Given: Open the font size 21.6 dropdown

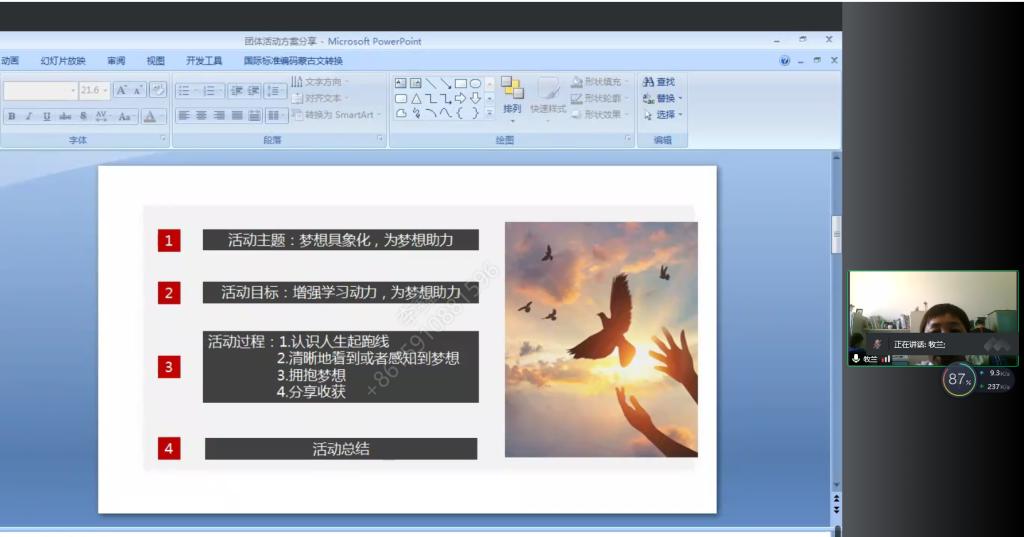Looking at the screenshot, I should (x=94, y=90).
